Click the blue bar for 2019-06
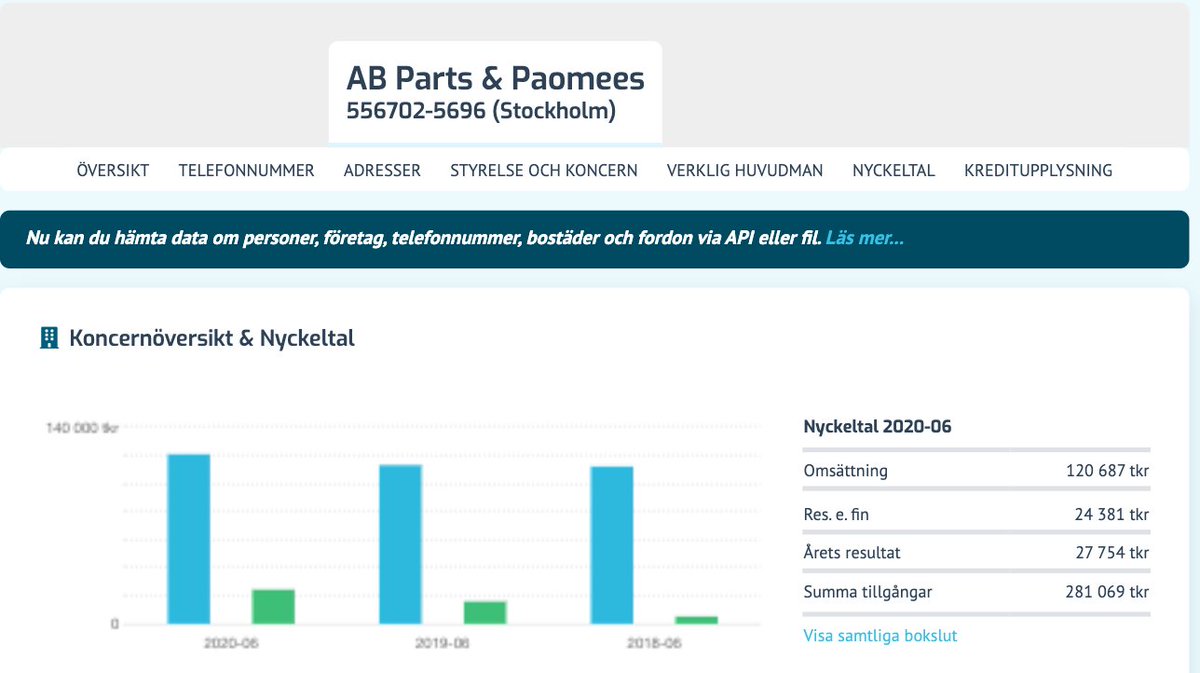The width and height of the screenshot is (1200, 673). [x=400, y=545]
